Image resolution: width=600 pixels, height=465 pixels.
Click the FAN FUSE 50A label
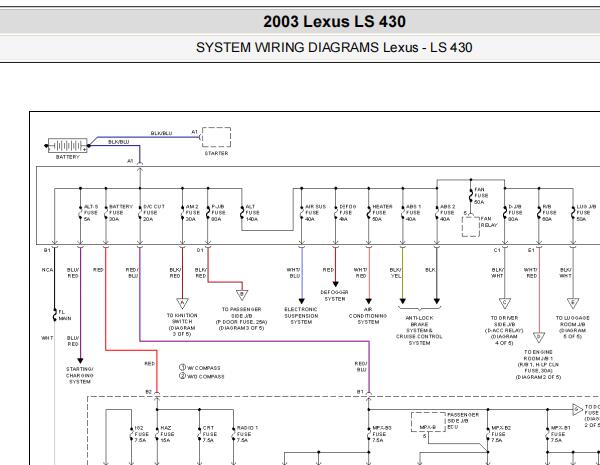click(481, 196)
